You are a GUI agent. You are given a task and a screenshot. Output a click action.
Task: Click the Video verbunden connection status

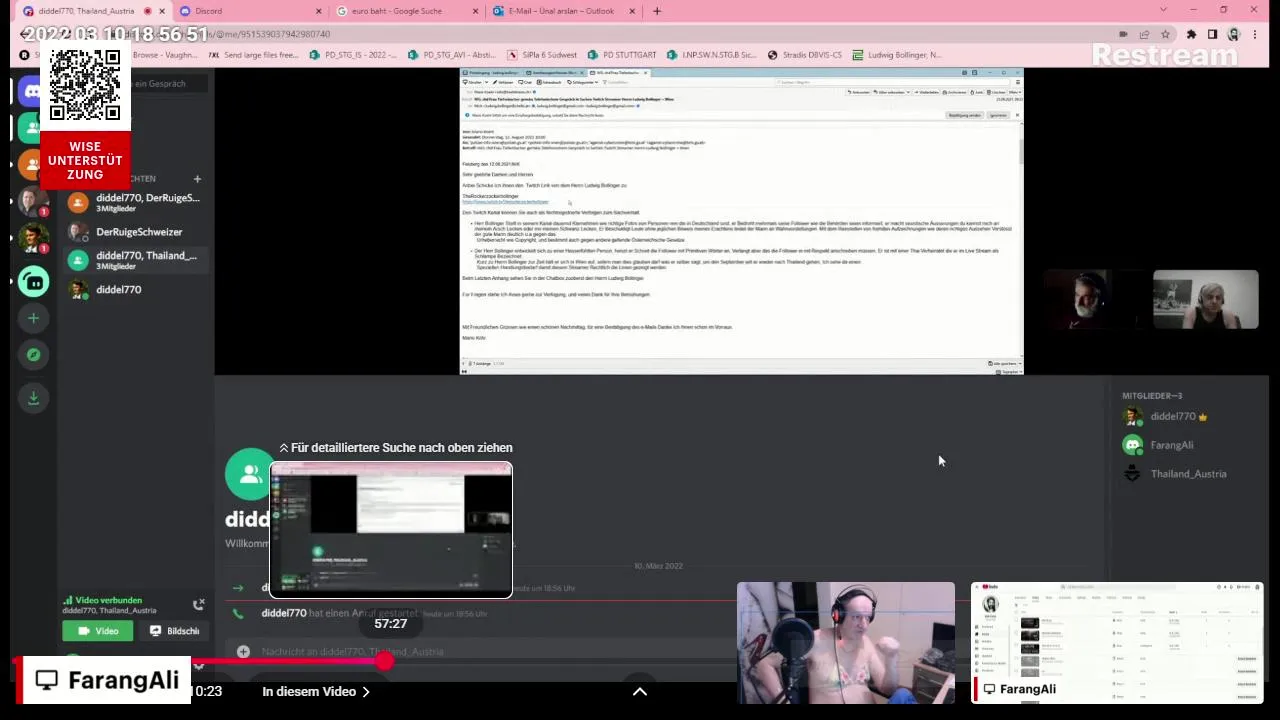pos(108,600)
